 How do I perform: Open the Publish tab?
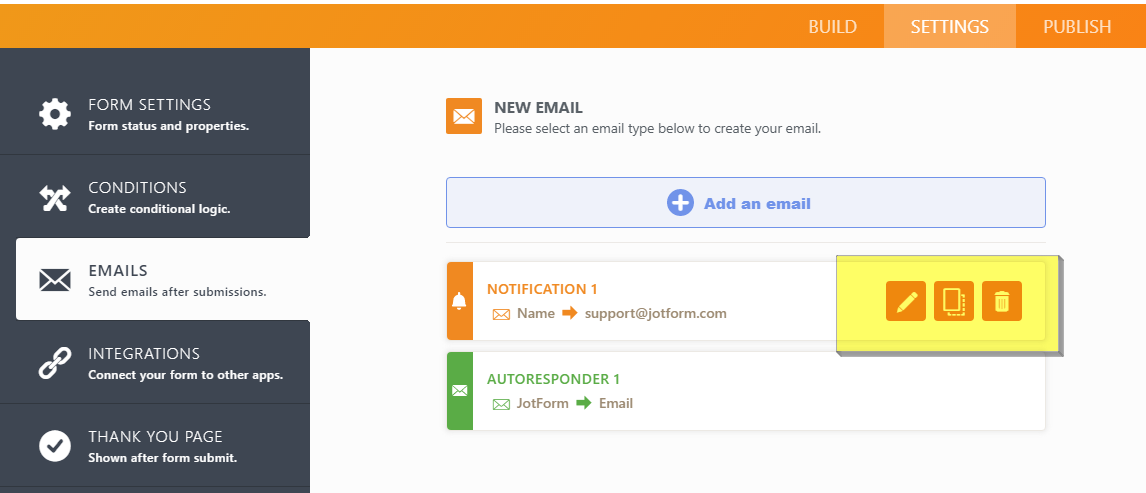coord(1077,27)
